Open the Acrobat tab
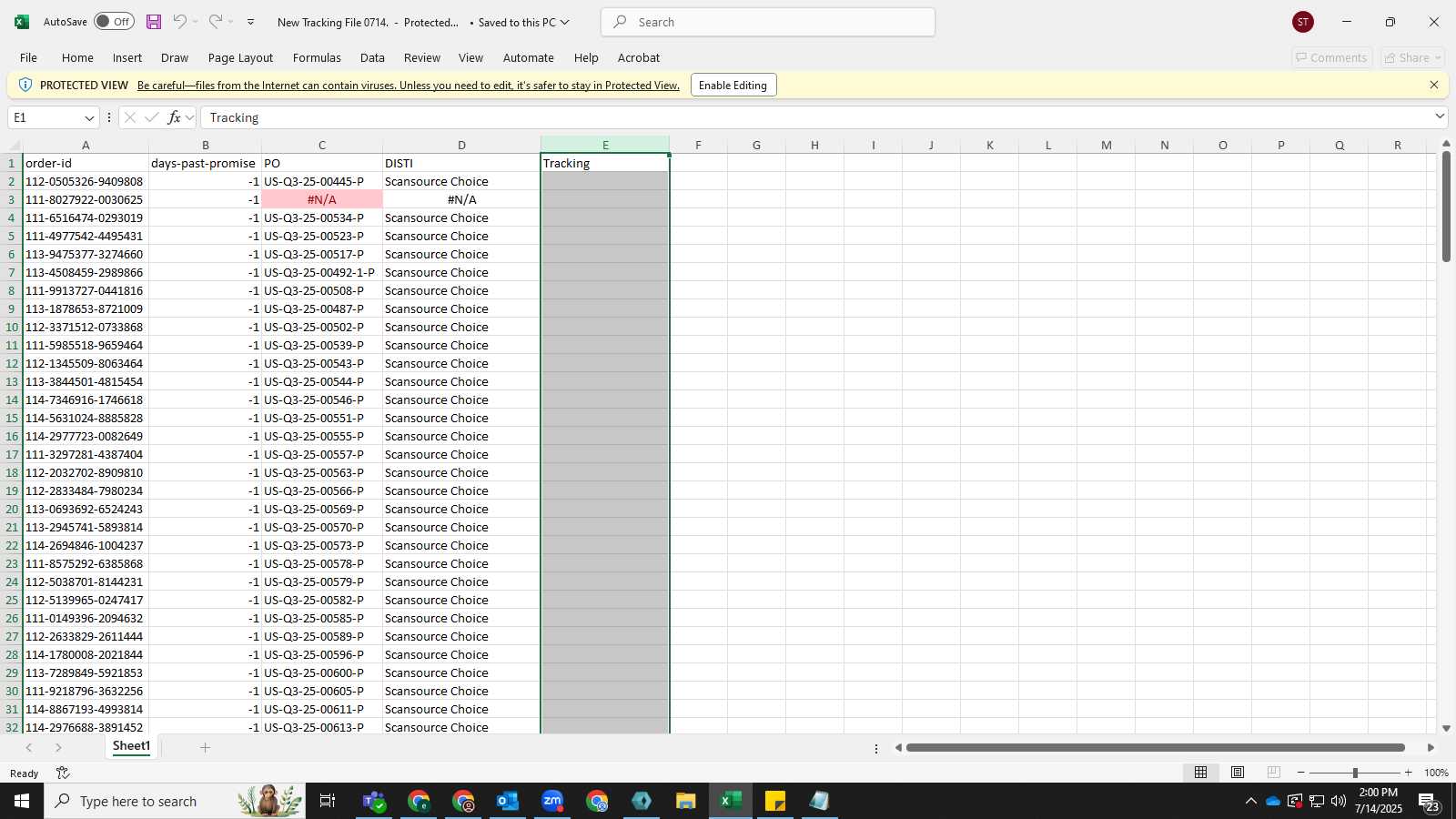The height and width of the screenshot is (819, 1456). 639,57
